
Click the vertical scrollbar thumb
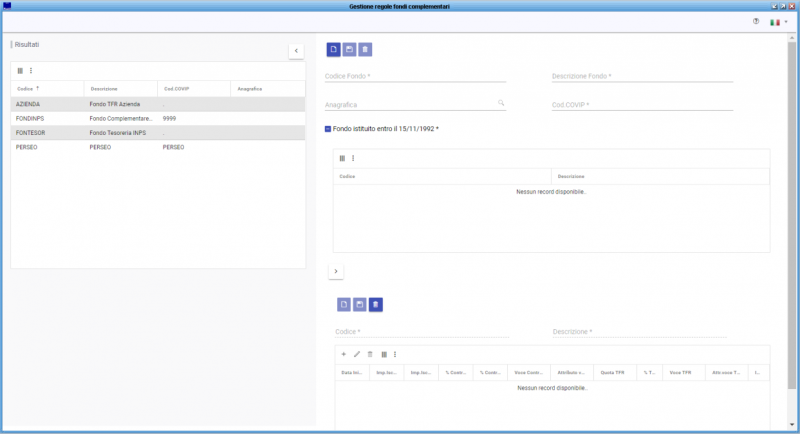tap(792, 216)
